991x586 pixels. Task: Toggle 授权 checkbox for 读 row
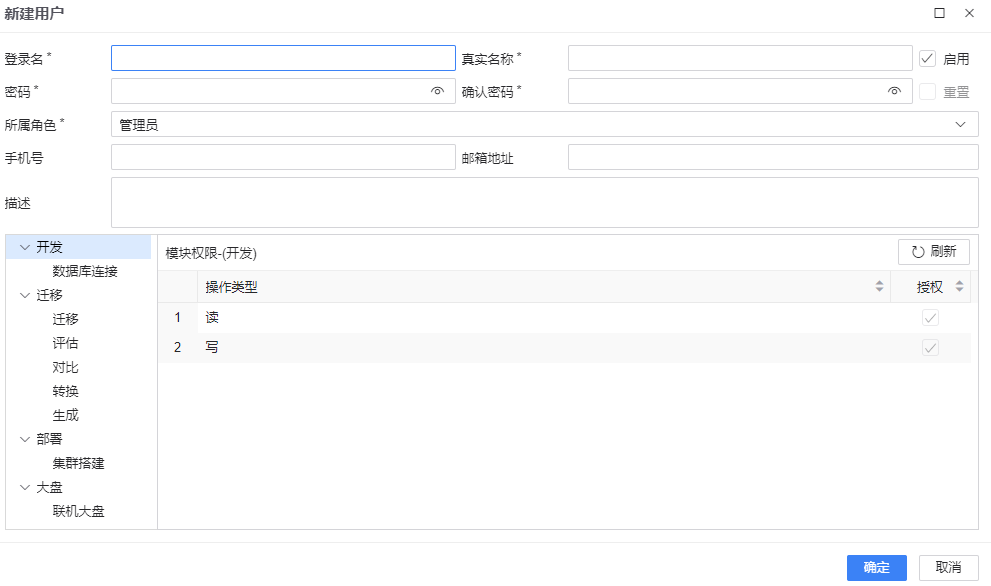tap(930, 317)
